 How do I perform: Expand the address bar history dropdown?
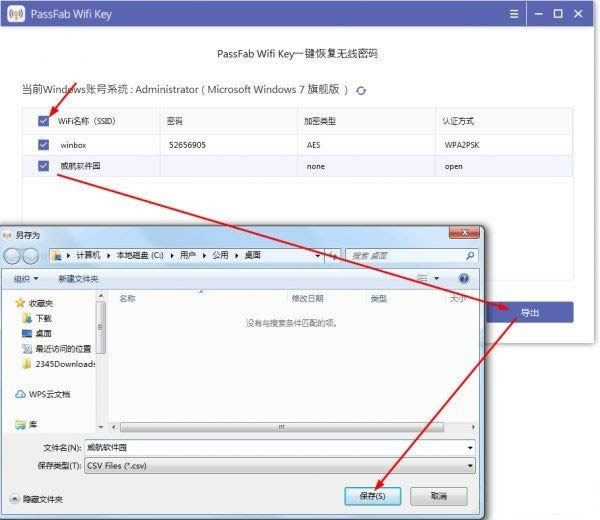[318, 256]
